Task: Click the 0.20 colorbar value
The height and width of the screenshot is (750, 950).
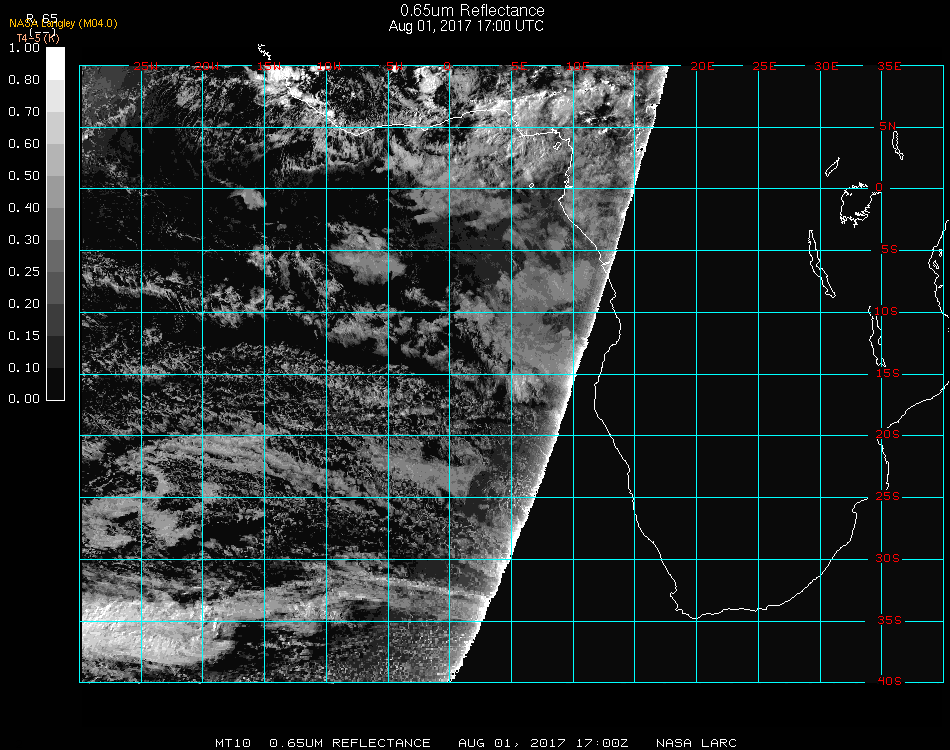Action: click(24, 304)
